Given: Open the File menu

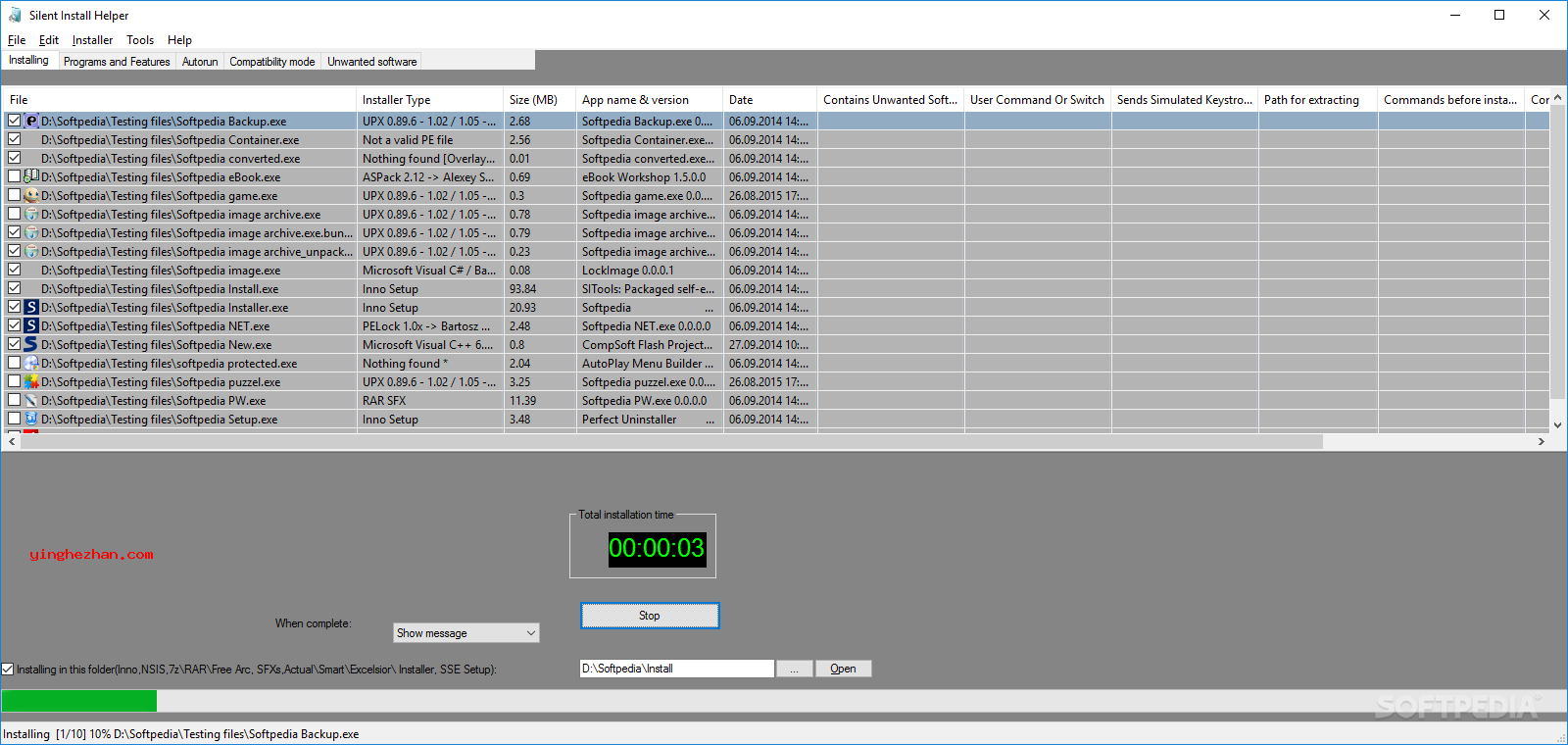Looking at the screenshot, I should (17, 40).
